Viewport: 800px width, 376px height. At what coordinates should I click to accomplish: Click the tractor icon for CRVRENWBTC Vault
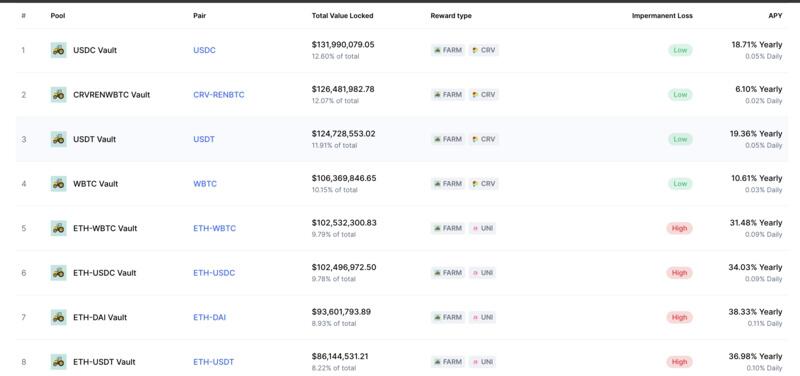coord(59,94)
